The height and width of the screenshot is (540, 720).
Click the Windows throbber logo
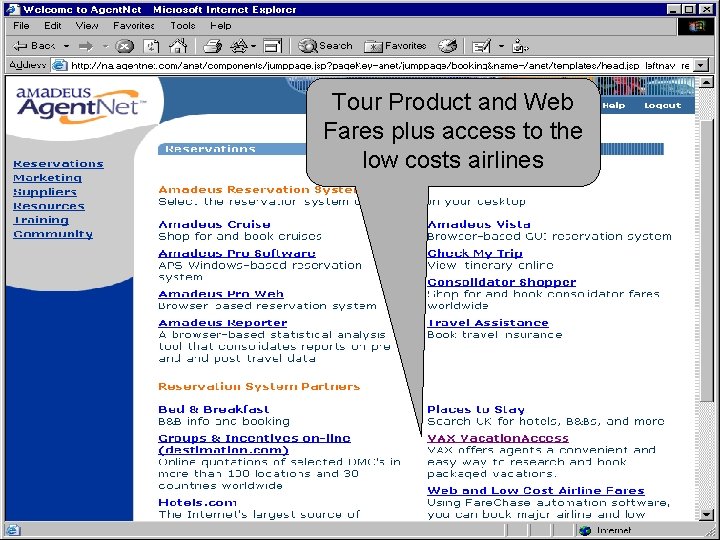pos(696,26)
